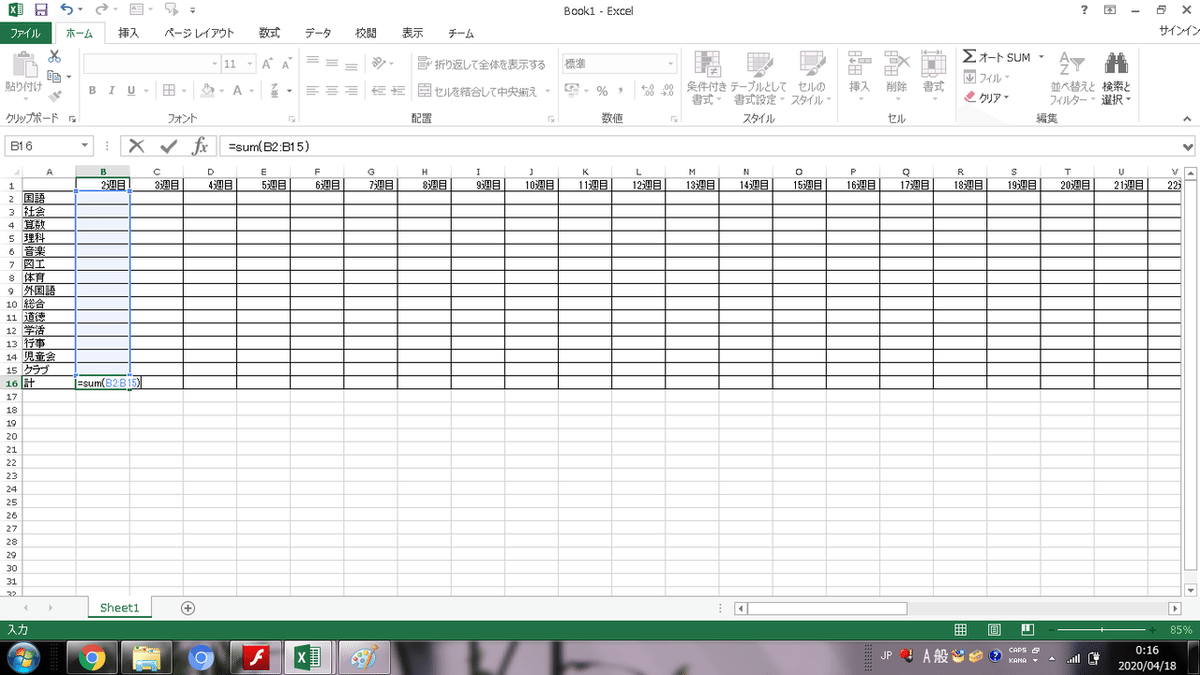Screen dimensions: 1200x675
Task: Open AutoSum dropdown arrow
Action: pos(1041,57)
